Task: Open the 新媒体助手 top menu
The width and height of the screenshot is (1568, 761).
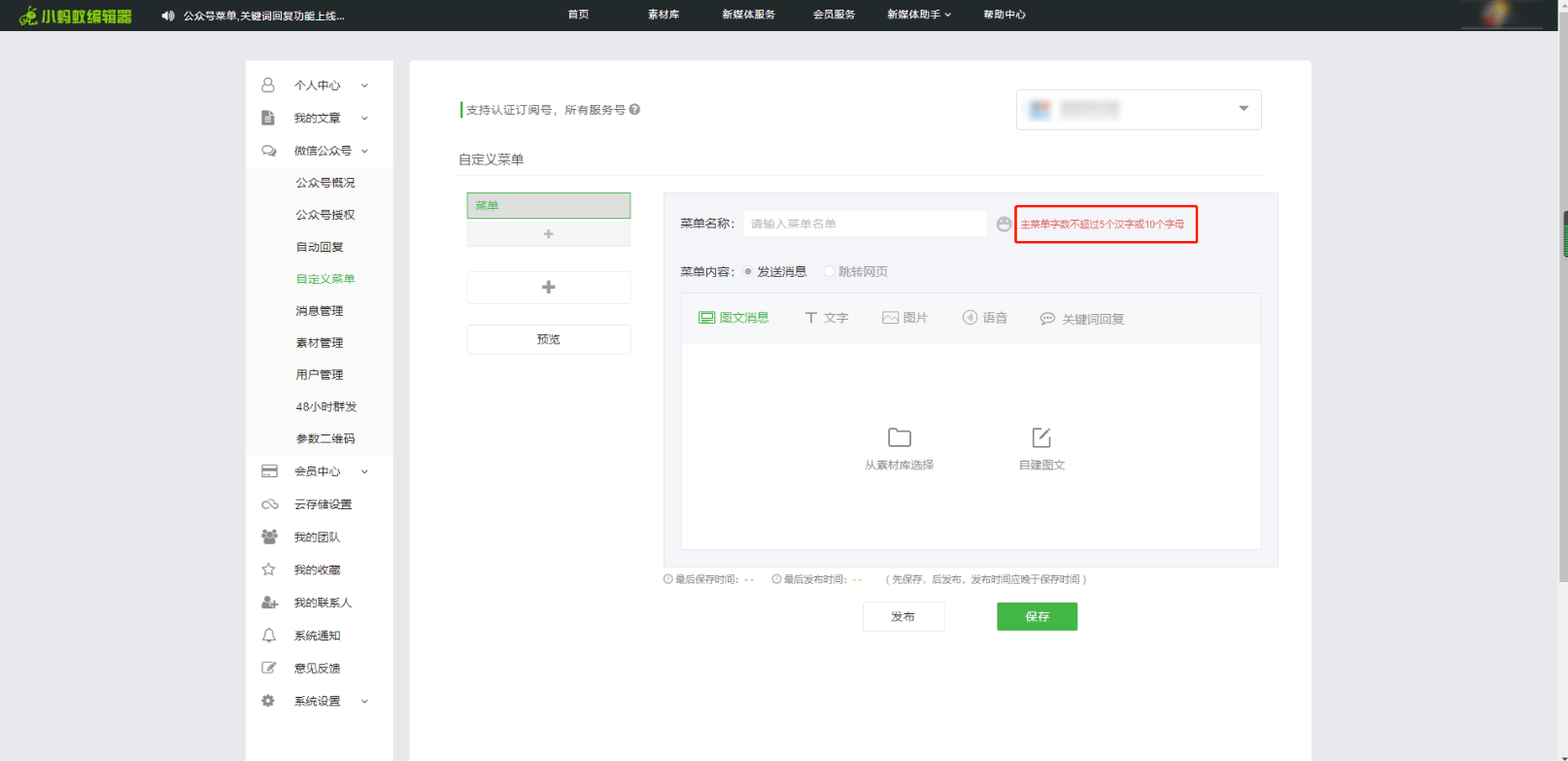Action: (919, 15)
